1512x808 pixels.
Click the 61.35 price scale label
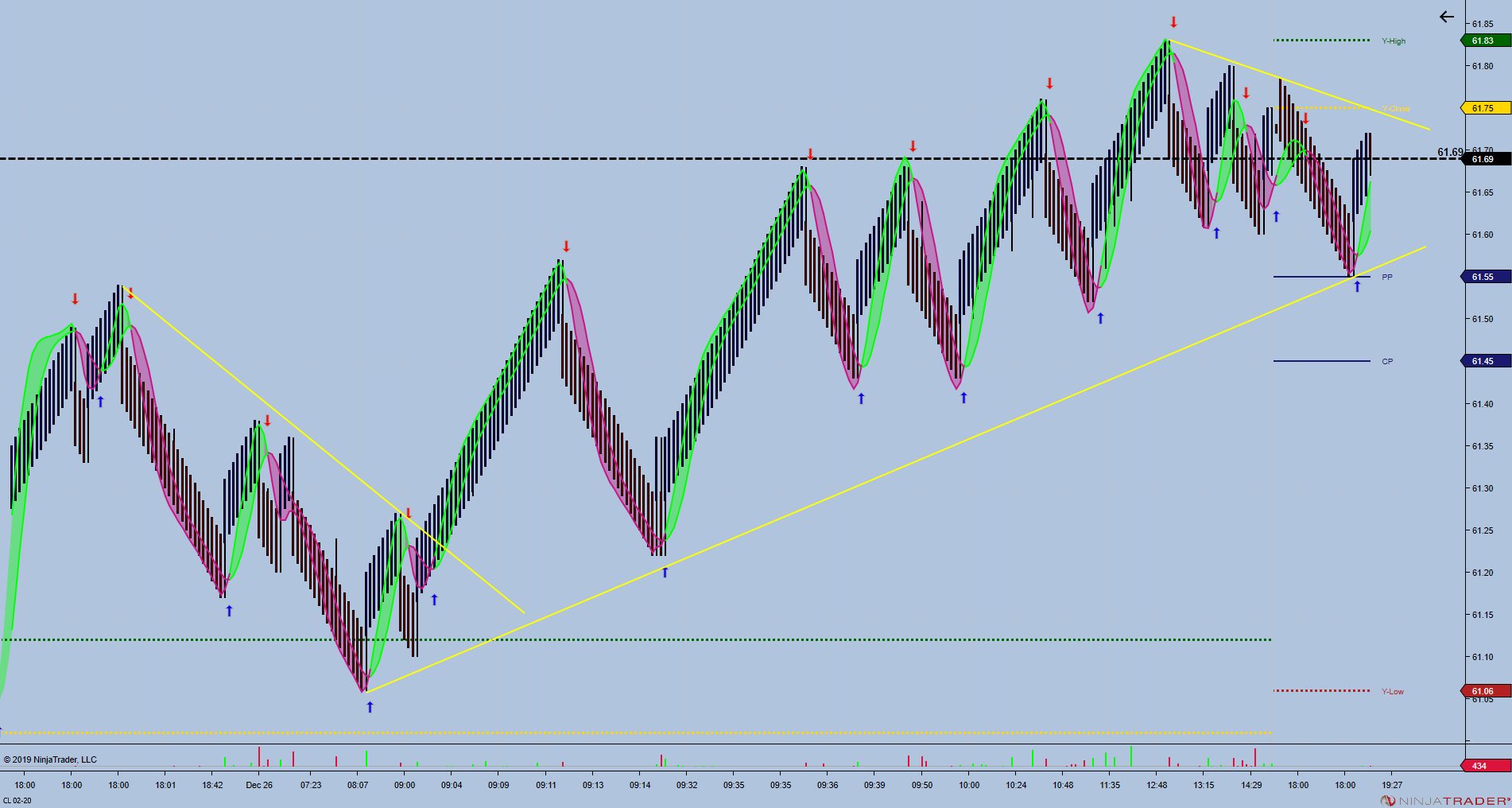pyautogui.click(x=1483, y=446)
